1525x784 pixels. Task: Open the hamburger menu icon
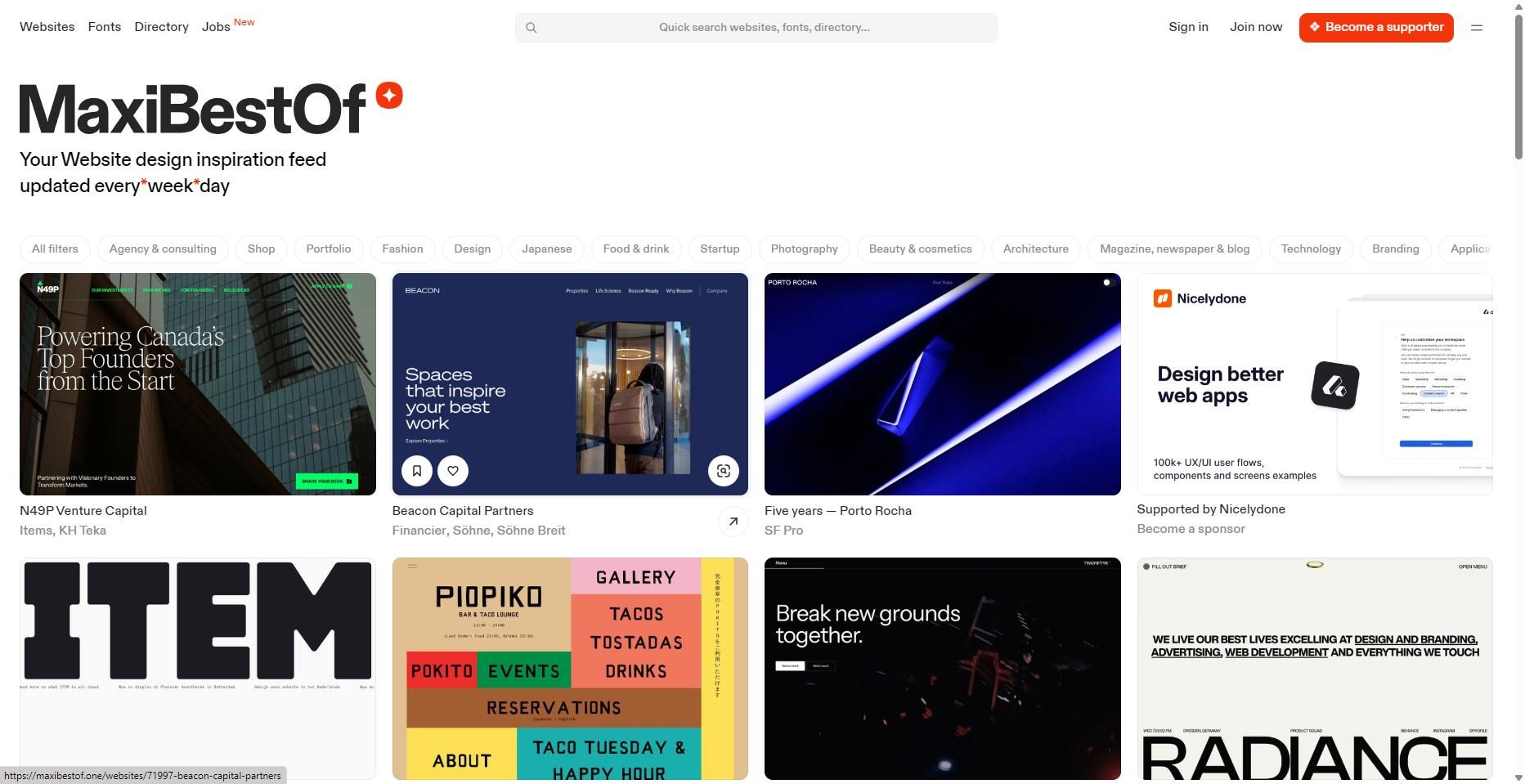(x=1477, y=27)
